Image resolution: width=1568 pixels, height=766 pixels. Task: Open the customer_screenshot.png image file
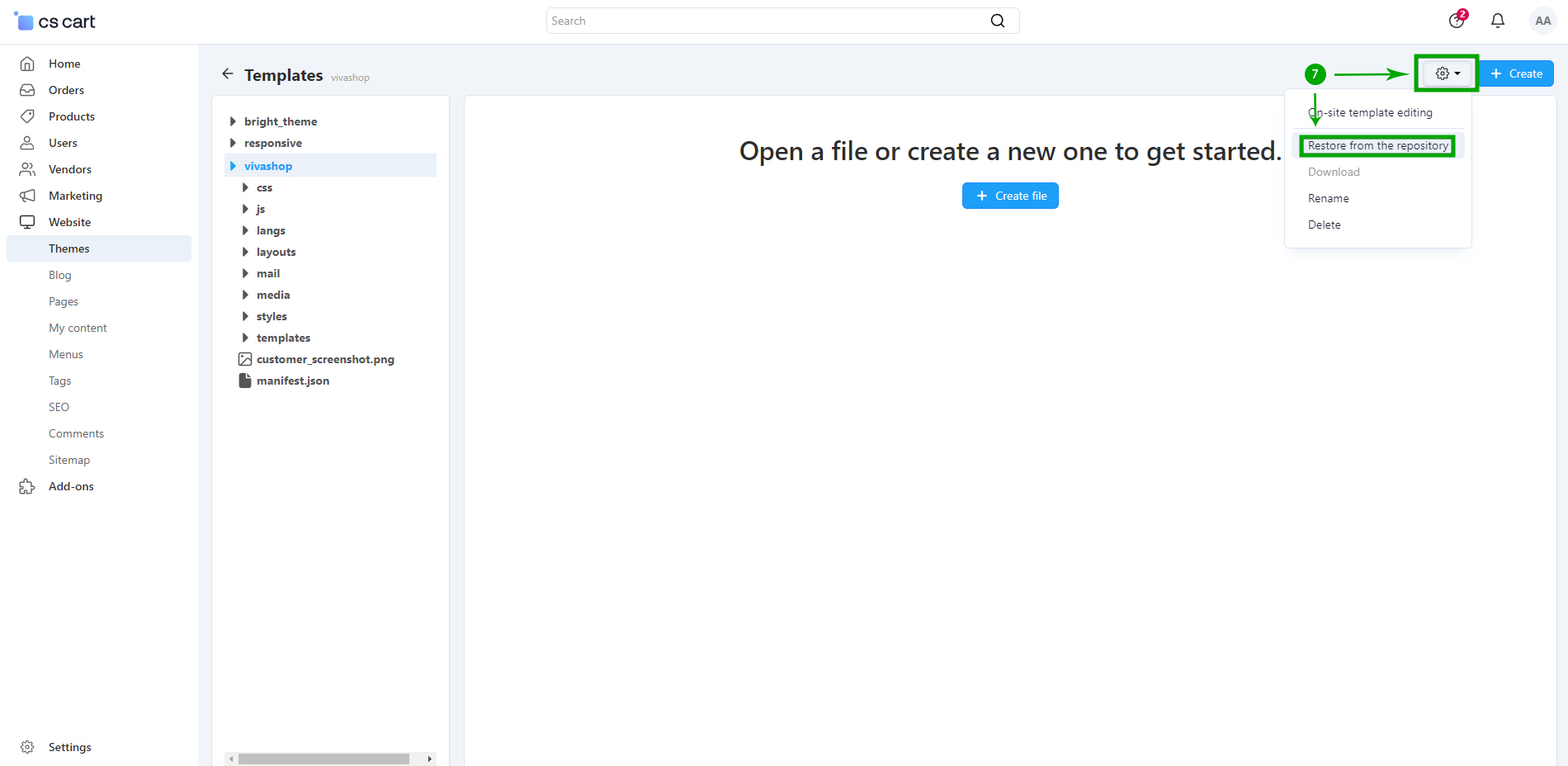coord(324,359)
